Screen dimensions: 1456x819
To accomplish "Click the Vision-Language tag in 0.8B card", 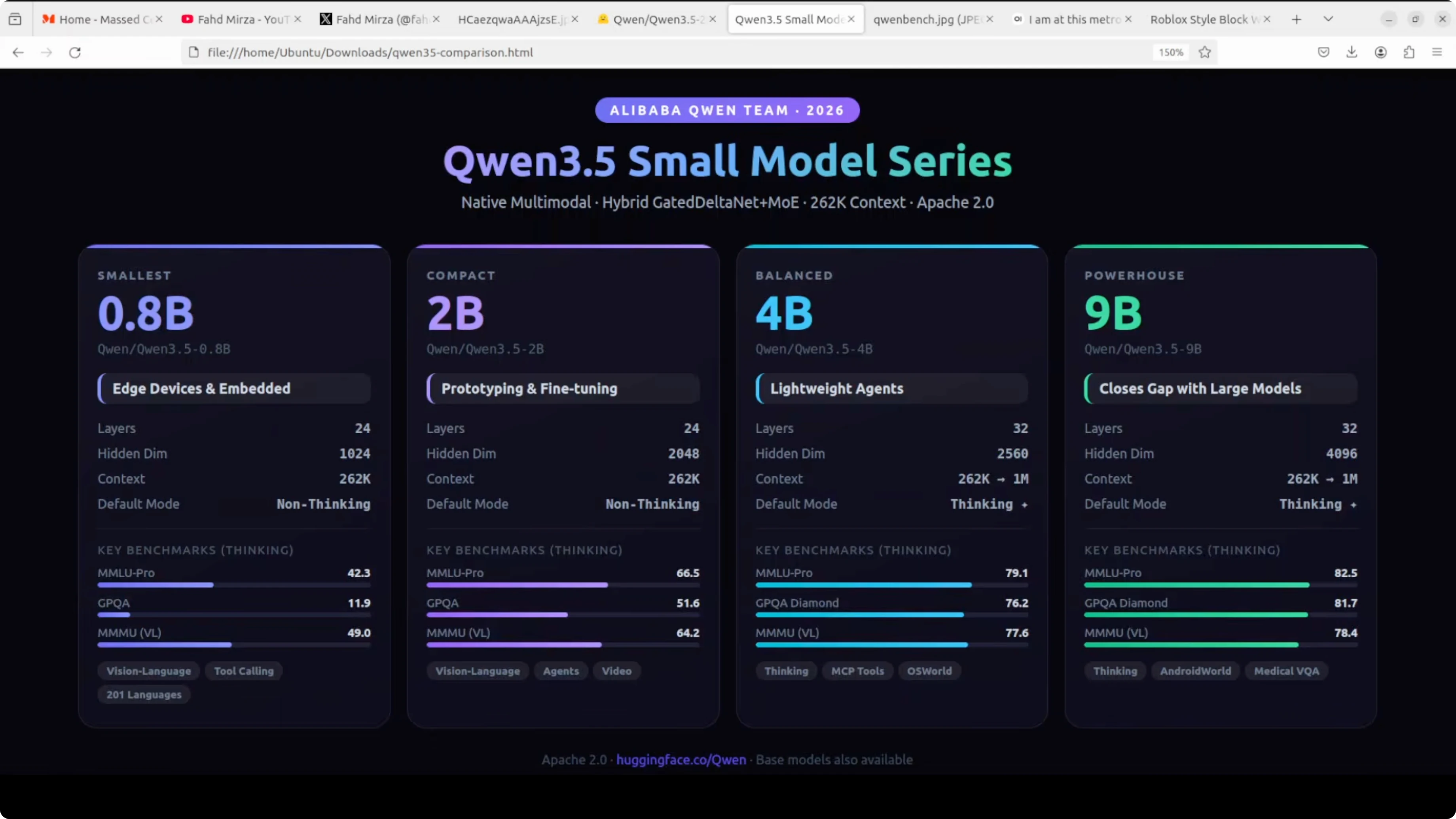I will point(149,671).
